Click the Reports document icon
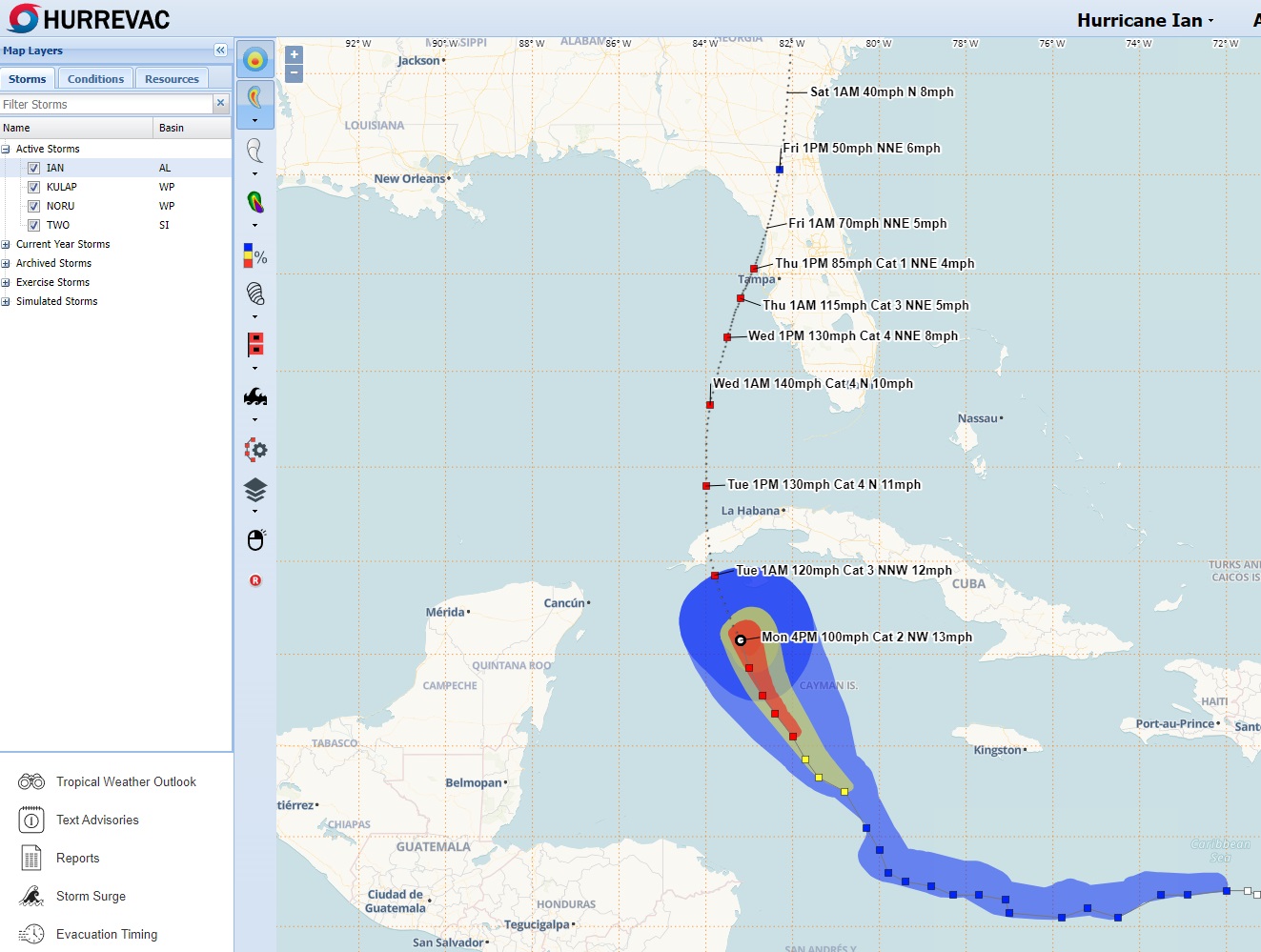 coord(31,858)
